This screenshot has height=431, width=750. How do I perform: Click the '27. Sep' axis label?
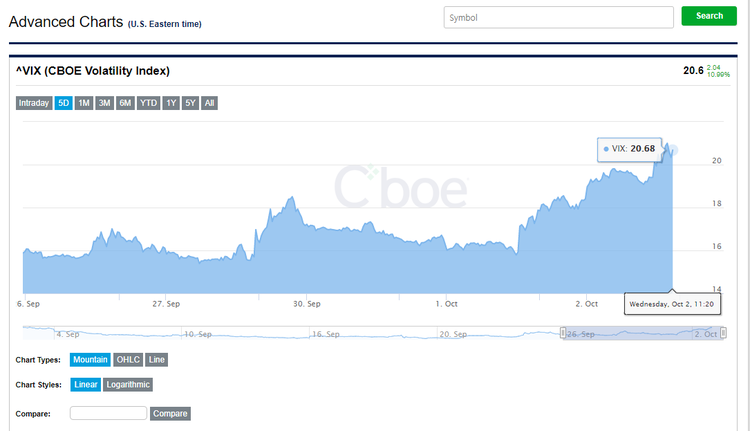166,304
